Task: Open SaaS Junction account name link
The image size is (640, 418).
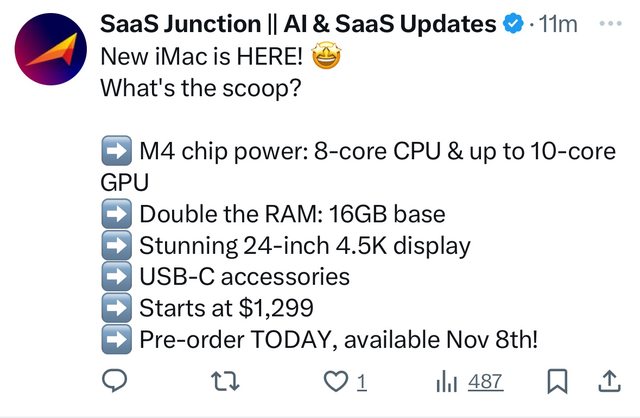Action: [x=299, y=24]
